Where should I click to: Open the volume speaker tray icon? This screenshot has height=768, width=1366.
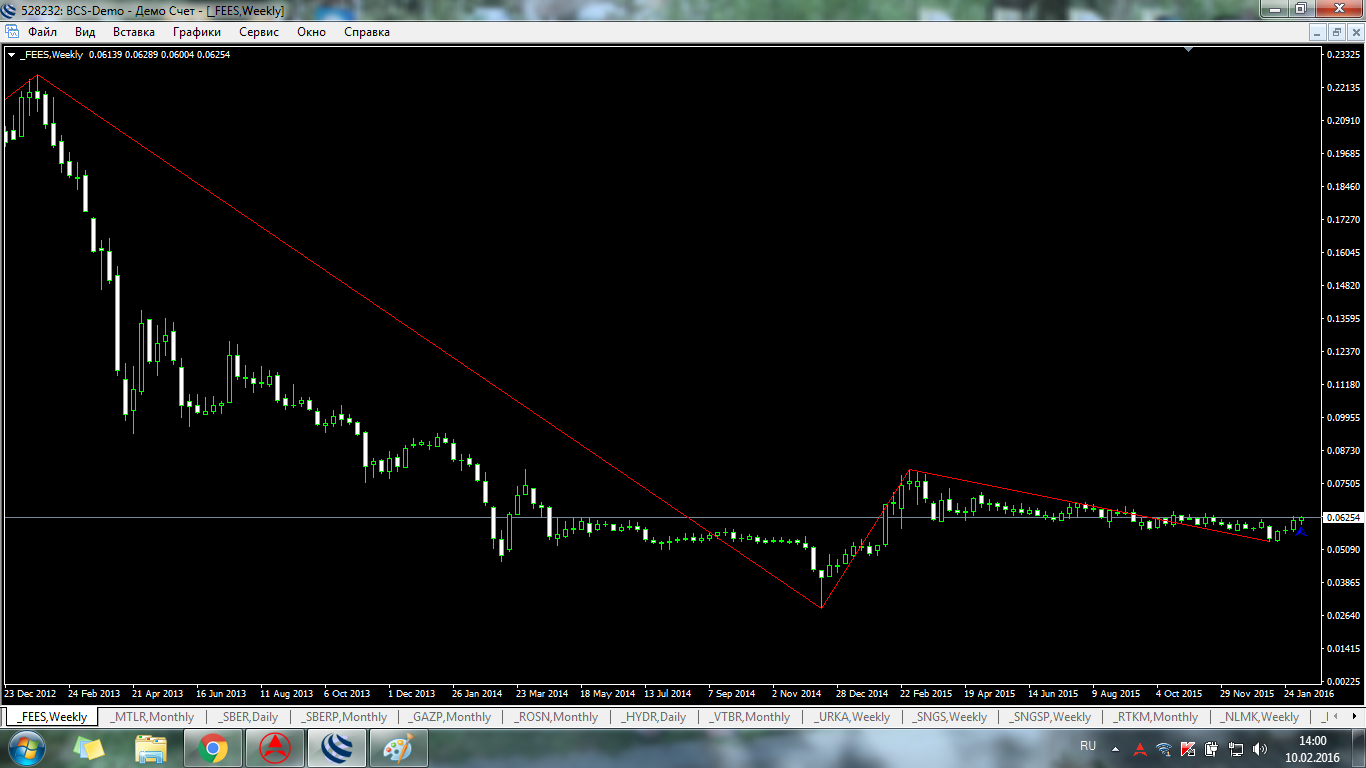tap(1258, 749)
